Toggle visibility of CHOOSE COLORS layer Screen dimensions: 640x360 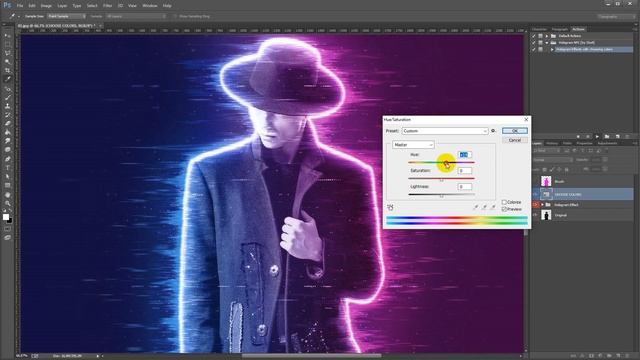tap(535, 194)
